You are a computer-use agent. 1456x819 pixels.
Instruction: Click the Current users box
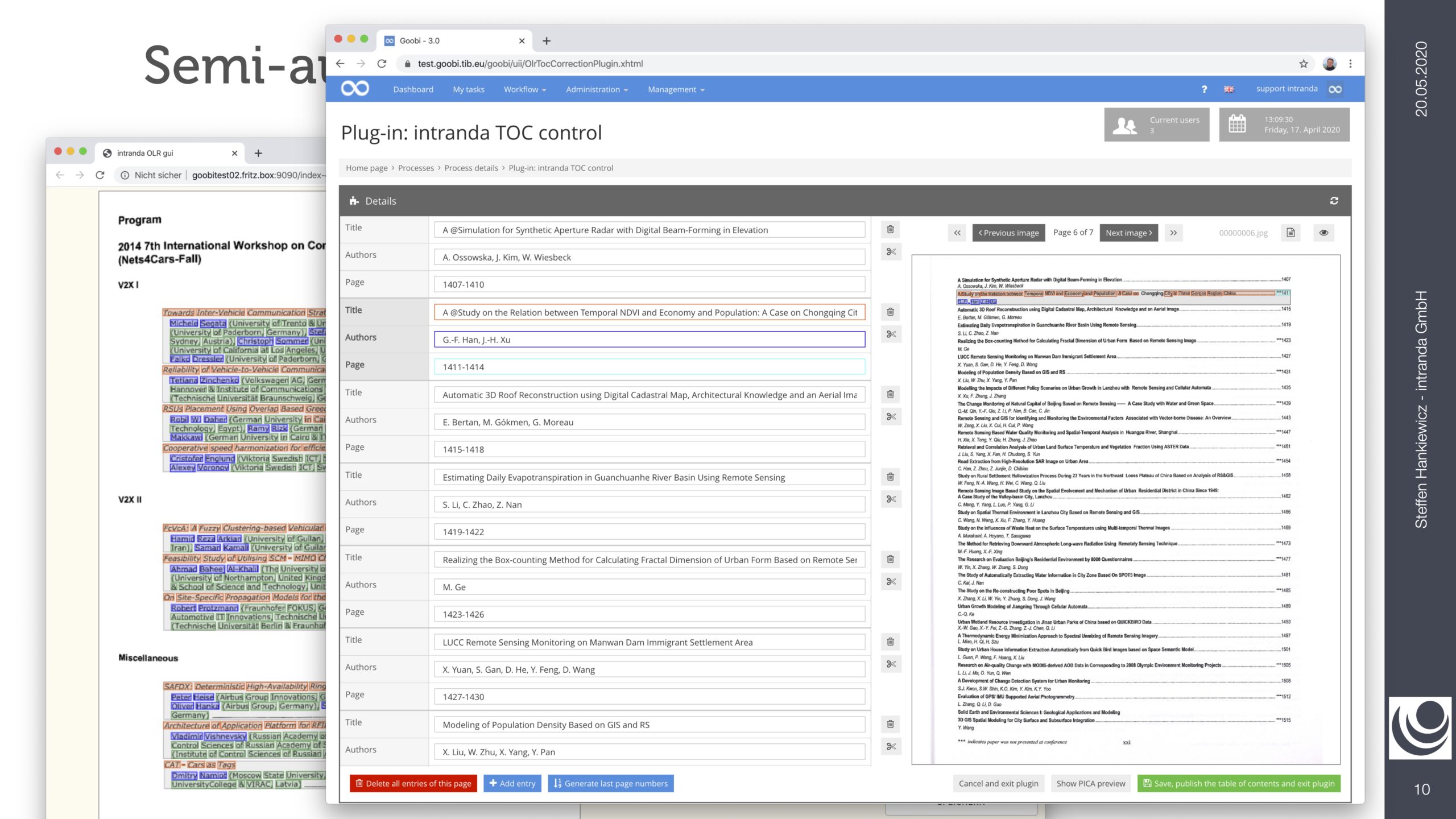1157,125
